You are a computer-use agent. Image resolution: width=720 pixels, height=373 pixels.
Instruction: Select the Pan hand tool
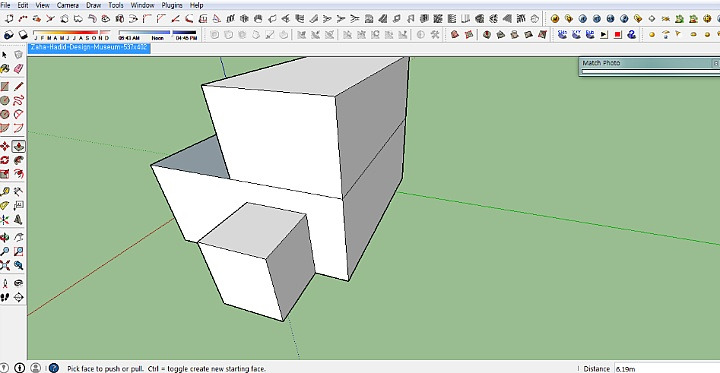click(18, 237)
